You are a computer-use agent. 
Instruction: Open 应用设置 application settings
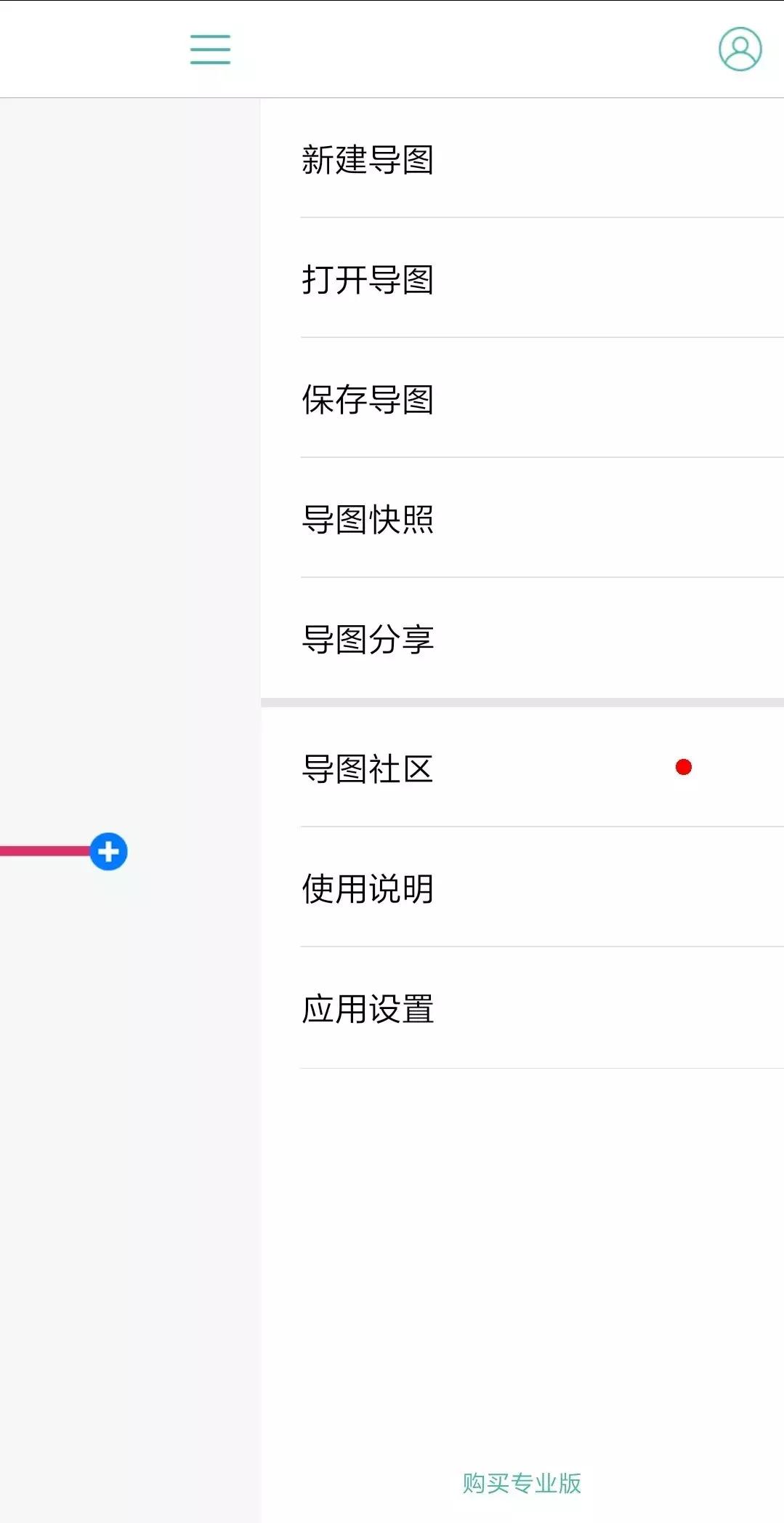368,1009
